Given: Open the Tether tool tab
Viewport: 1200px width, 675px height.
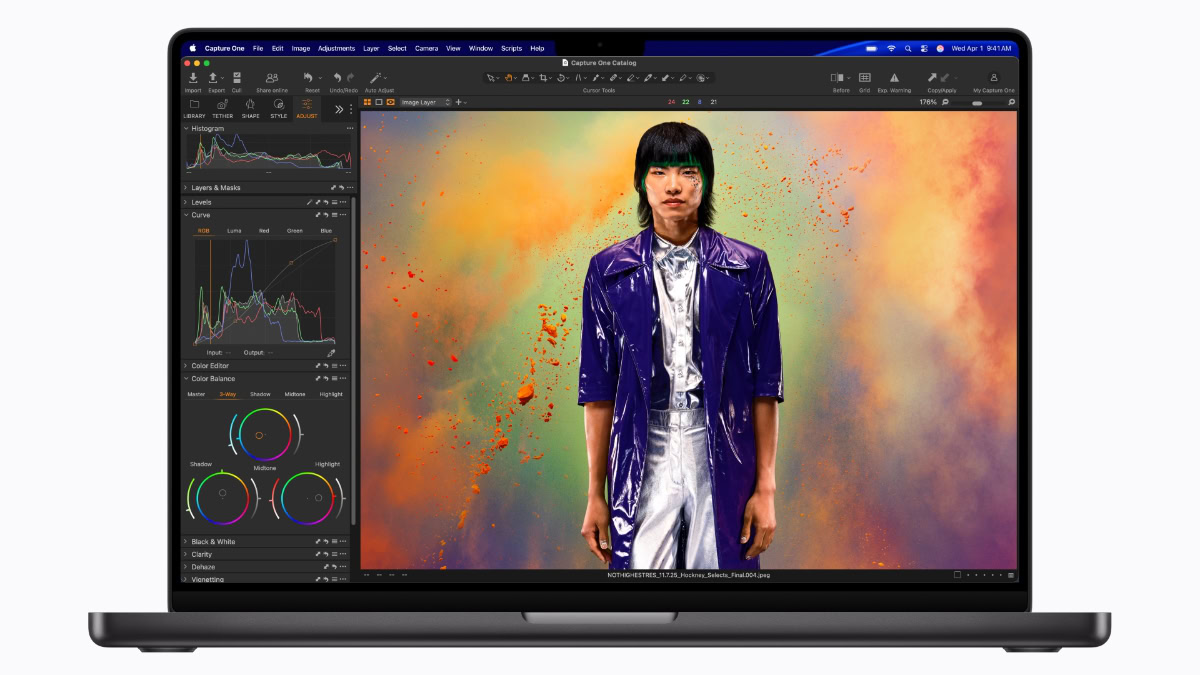Looking at the screenshot, I should point(222,105).
